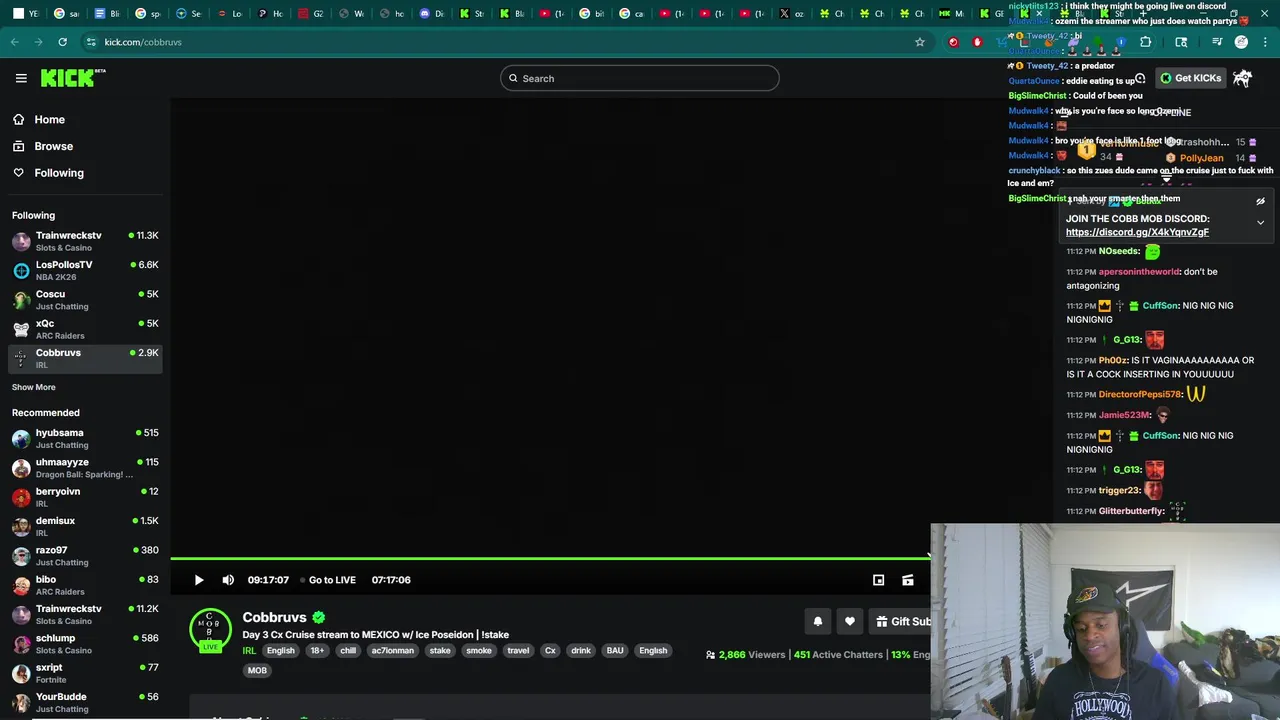Select the Cx tag
This screenshot has width=1280, height=720.
coord(550,651)
